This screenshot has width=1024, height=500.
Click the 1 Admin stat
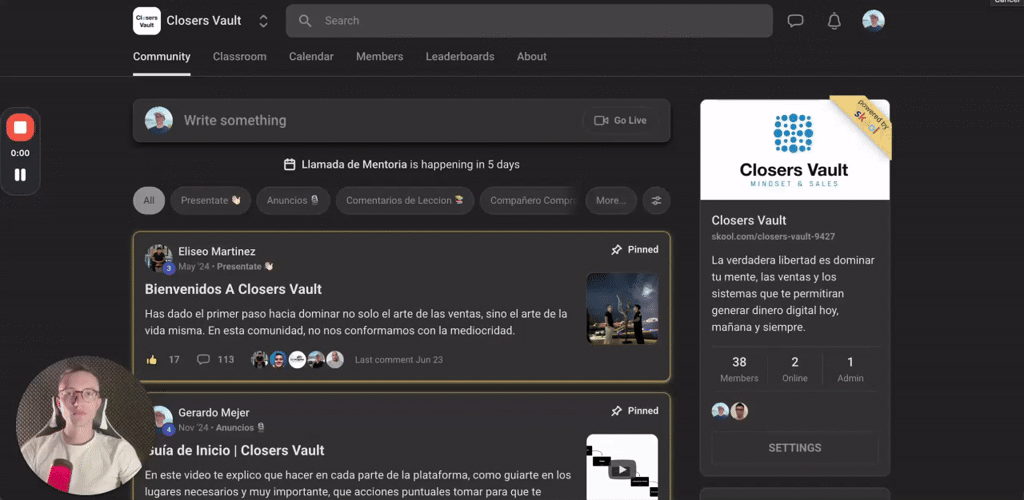[x=850, y=369]
